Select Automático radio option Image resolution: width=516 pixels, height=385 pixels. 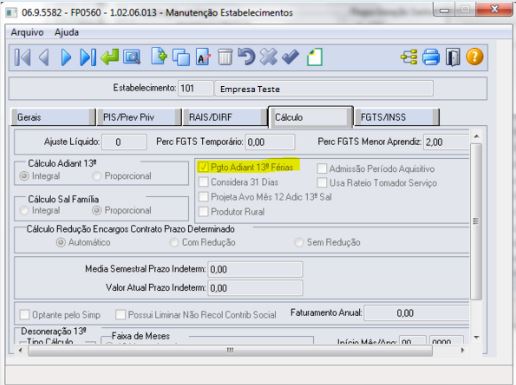point(61,242)
